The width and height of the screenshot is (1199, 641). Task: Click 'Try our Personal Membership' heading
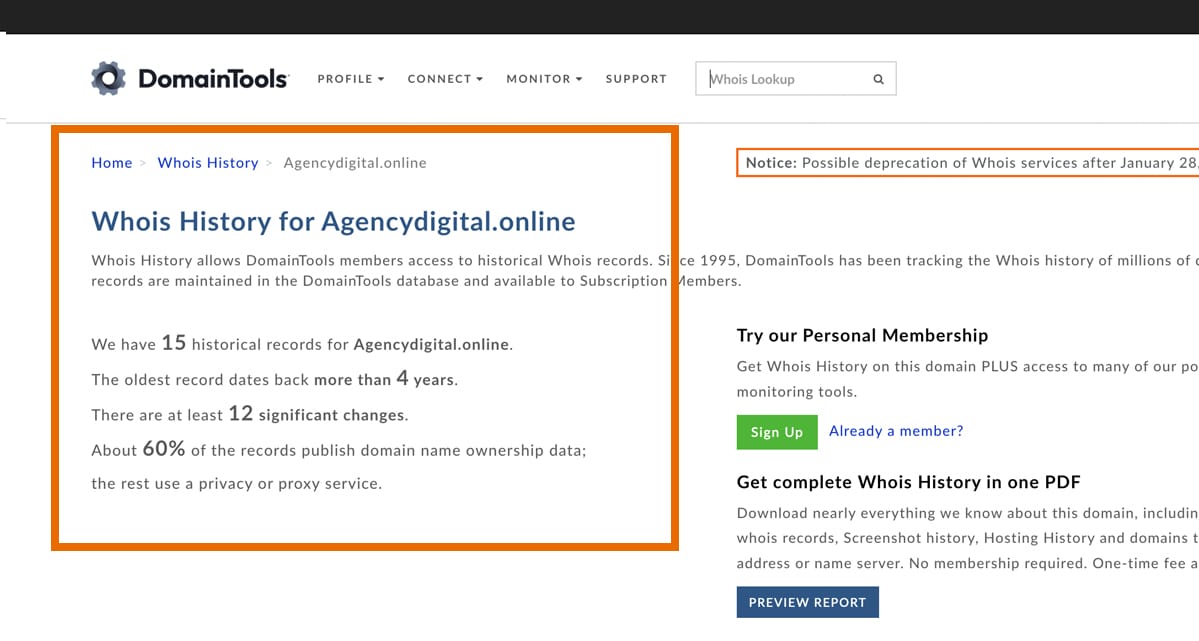coord(863,335)
